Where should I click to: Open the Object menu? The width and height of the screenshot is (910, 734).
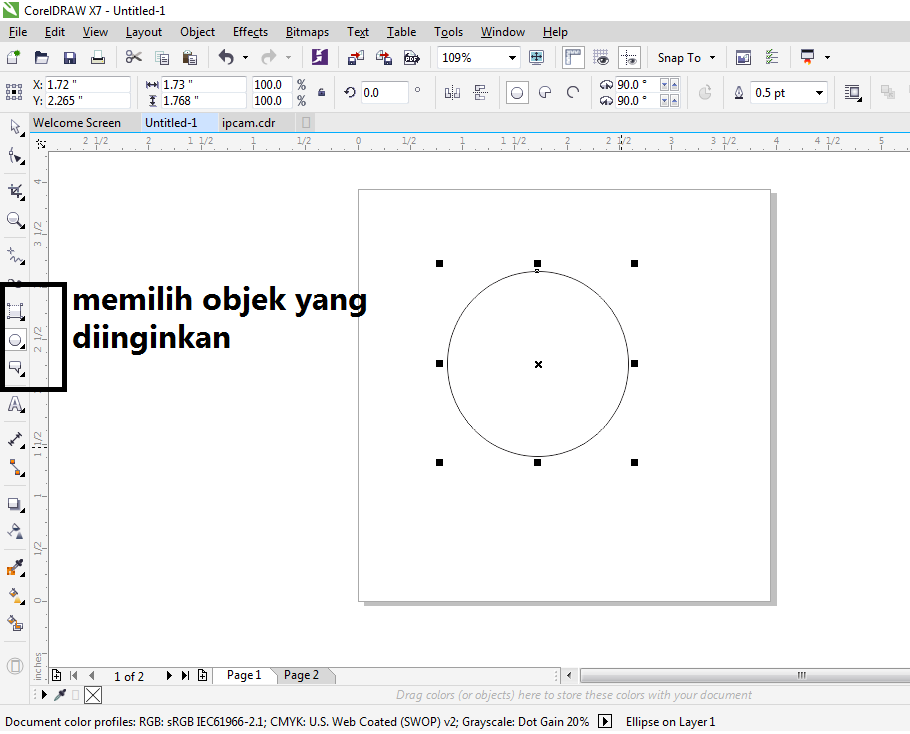click(x=197, y=32)
